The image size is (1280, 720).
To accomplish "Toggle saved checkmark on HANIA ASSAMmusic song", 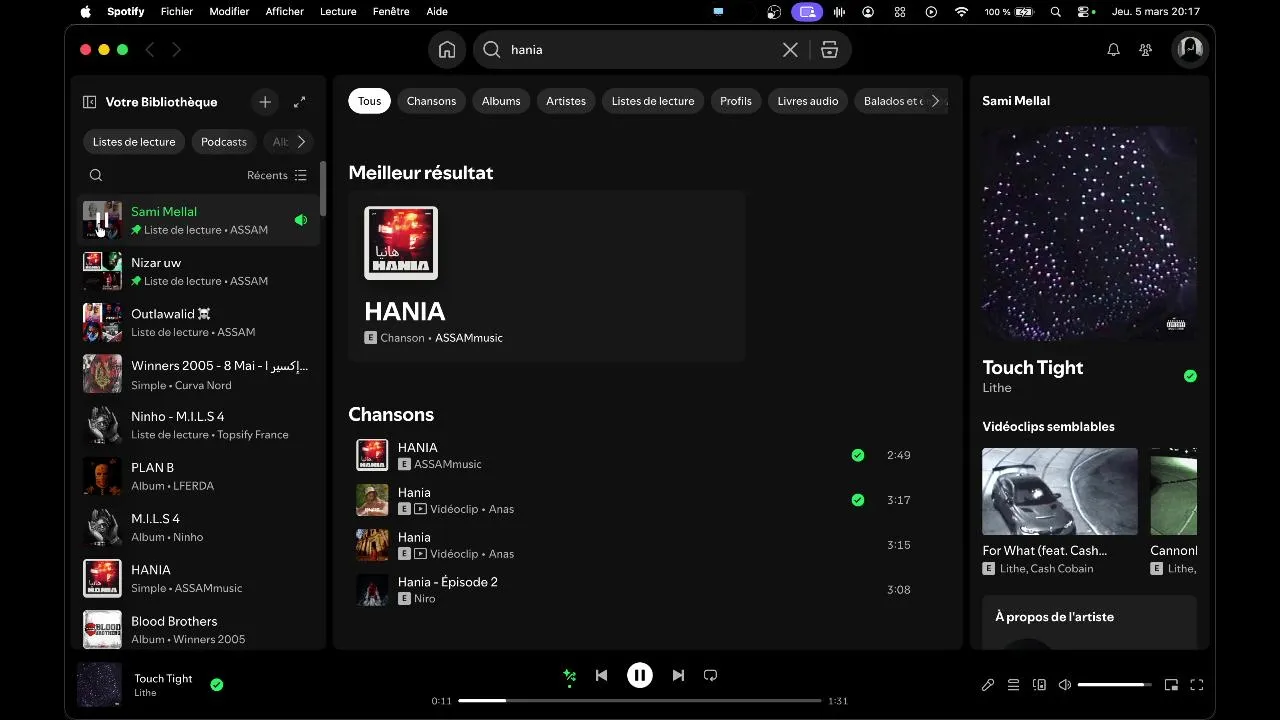I will click(x=857, y=455).
